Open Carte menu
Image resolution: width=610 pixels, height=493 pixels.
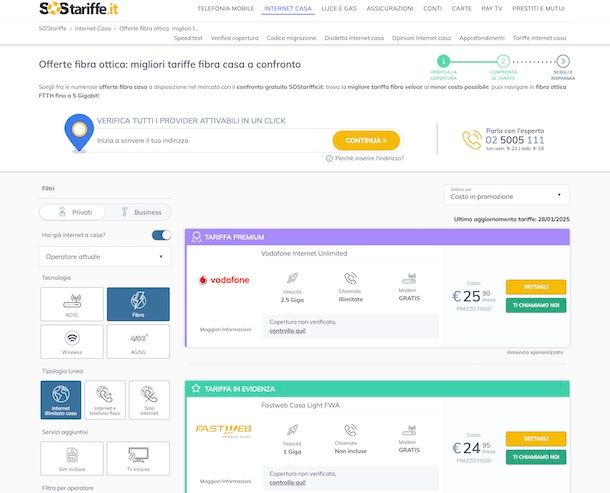click(462, 8)
